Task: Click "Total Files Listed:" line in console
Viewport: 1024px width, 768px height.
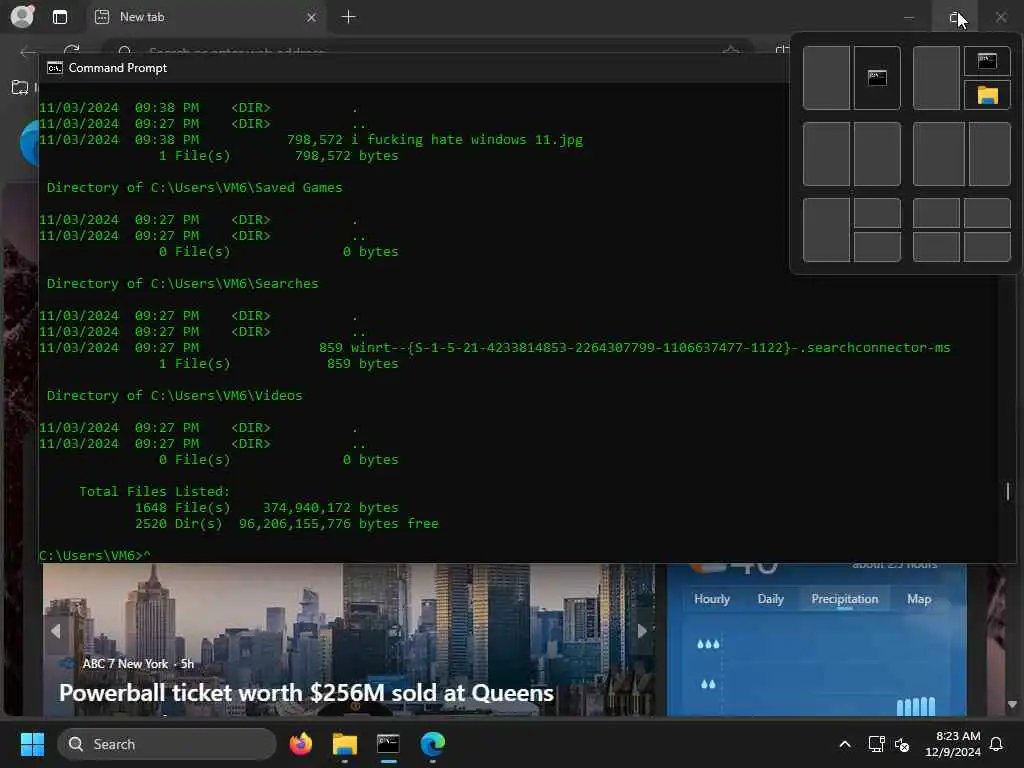Action: click(x=154, y=491)
